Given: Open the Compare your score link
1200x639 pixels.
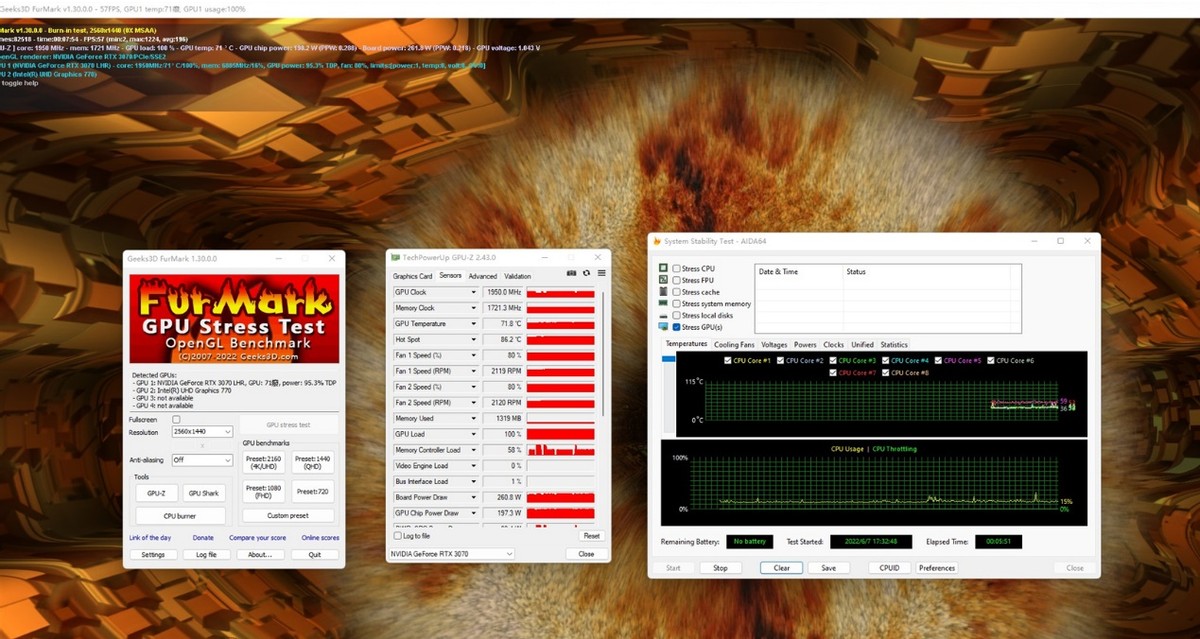Looking at the screenshot, I should point(257,538).
